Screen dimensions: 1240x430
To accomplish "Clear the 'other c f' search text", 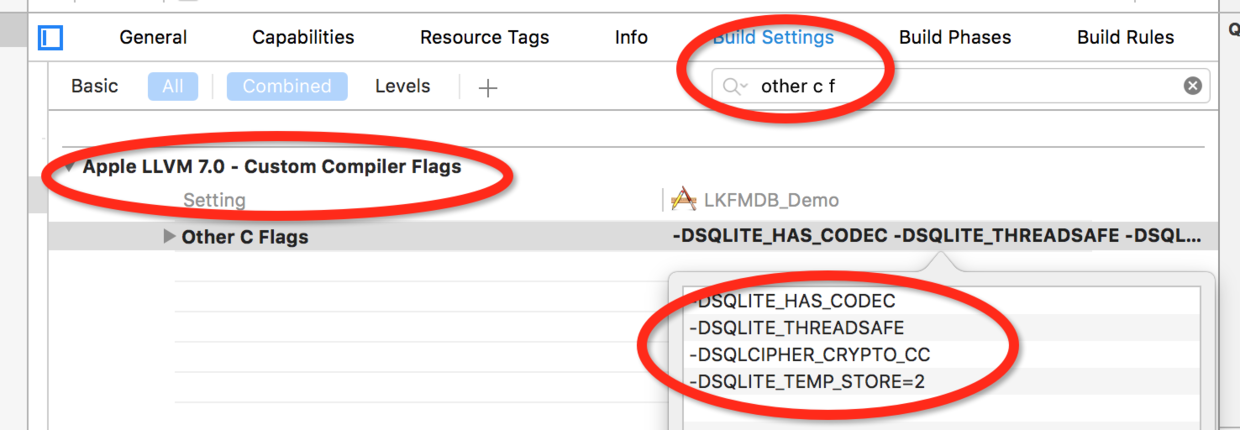I will [x=1192, y=86].
